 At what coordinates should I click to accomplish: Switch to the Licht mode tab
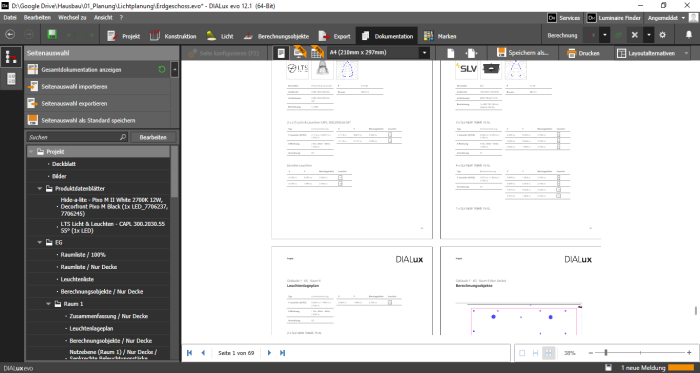(220, 36)
